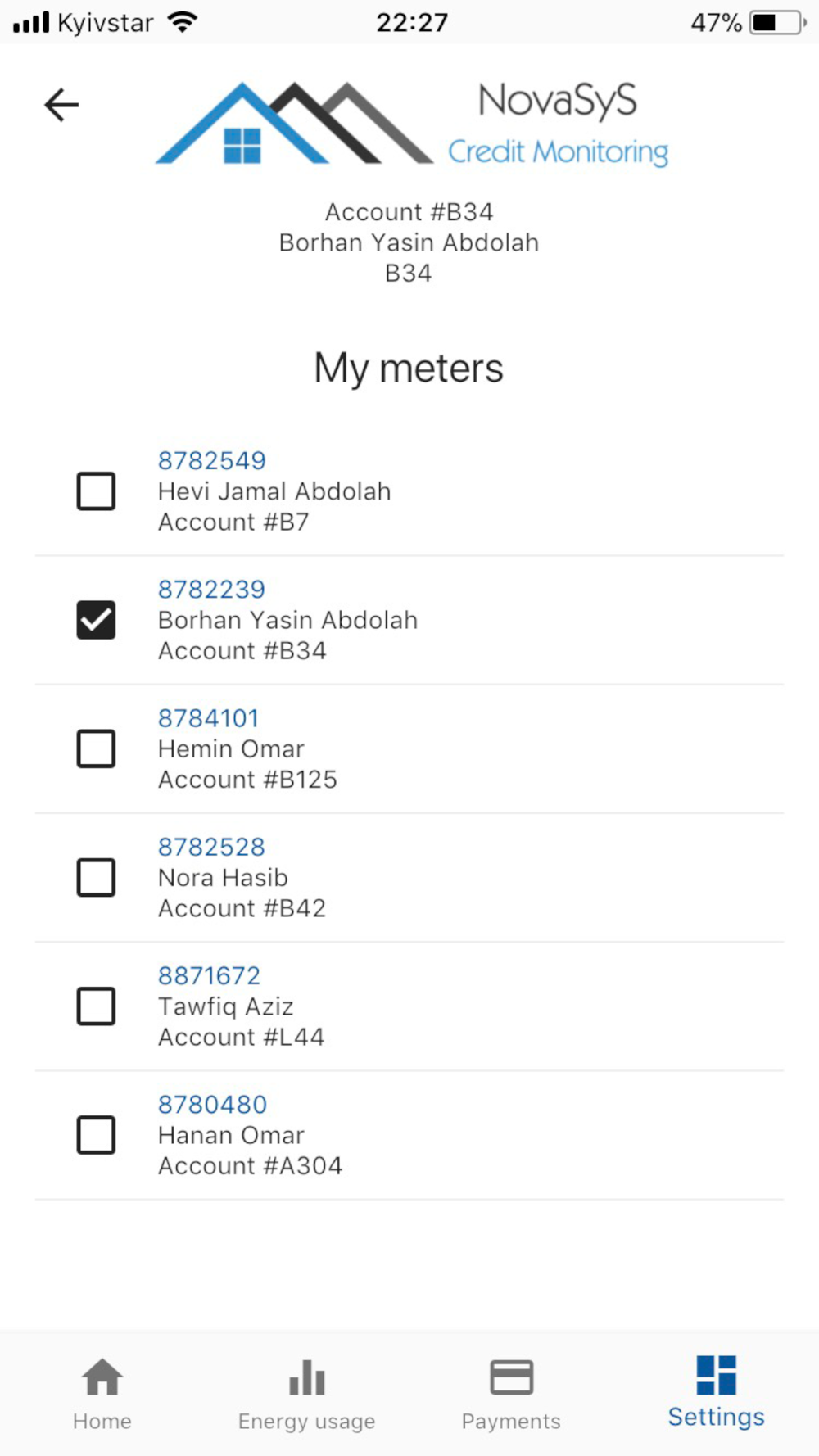Check the Hanan Omar meter checkbox
819x1456 pixels.
96,1135
